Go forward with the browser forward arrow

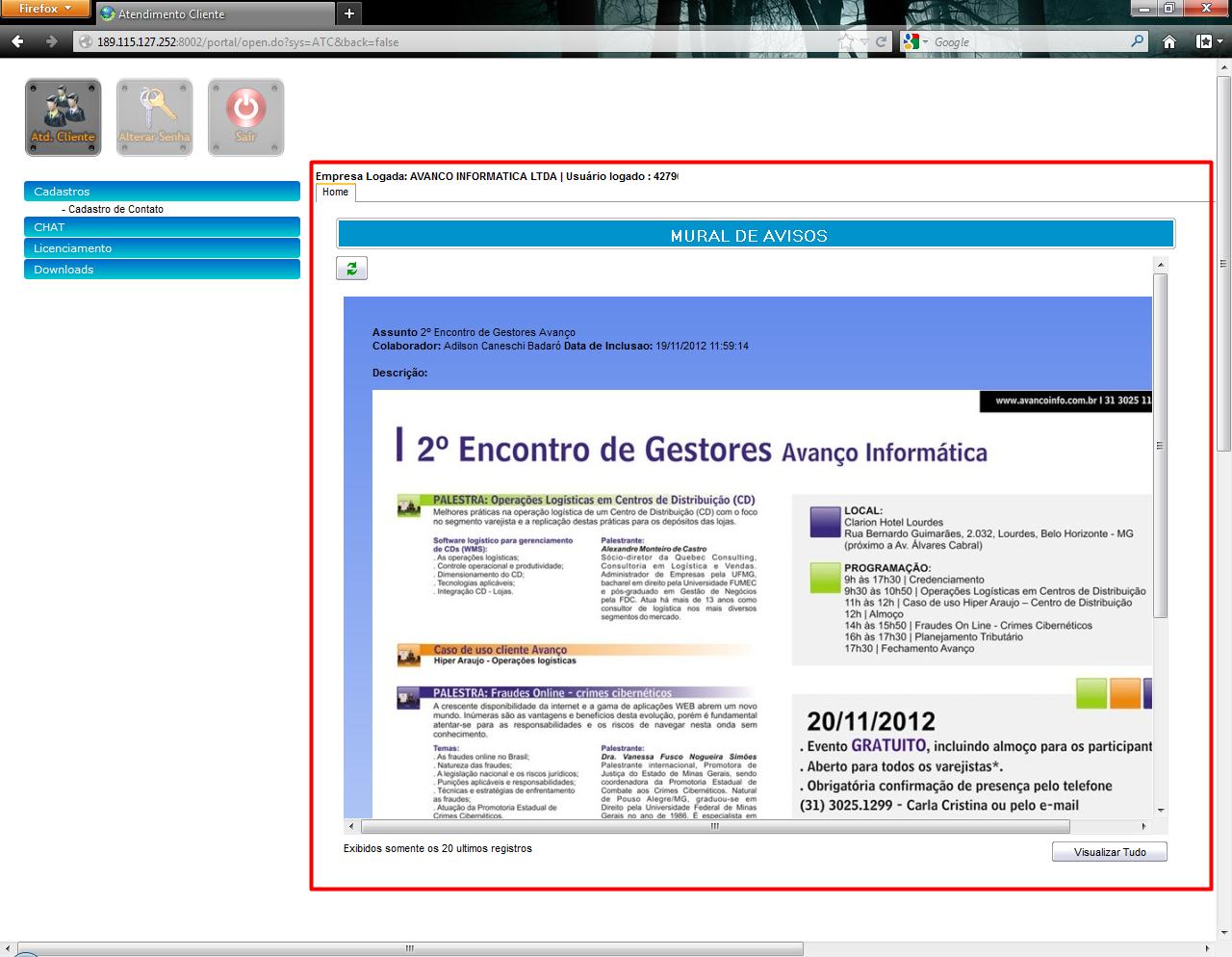[51, 41]
